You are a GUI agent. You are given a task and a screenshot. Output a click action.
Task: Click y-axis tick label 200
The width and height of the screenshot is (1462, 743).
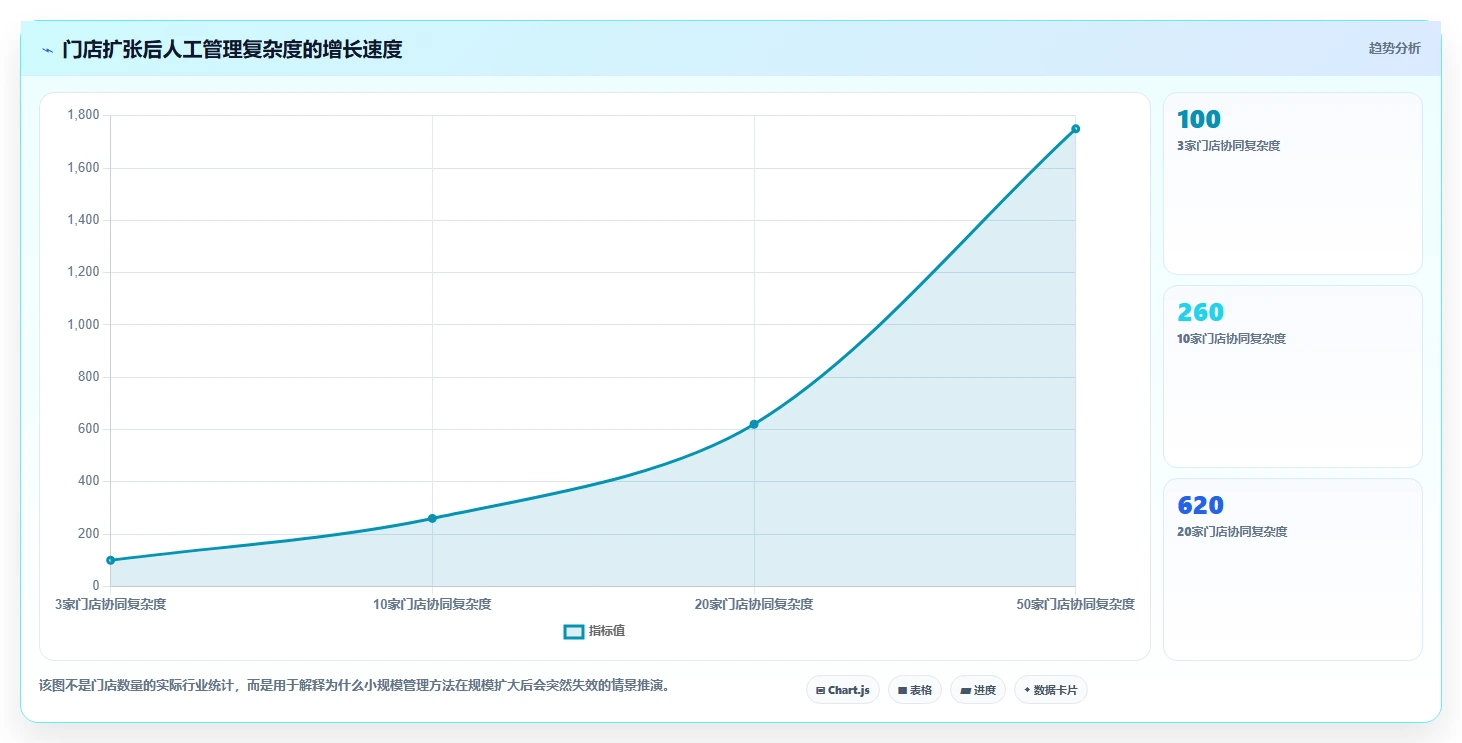88,533
